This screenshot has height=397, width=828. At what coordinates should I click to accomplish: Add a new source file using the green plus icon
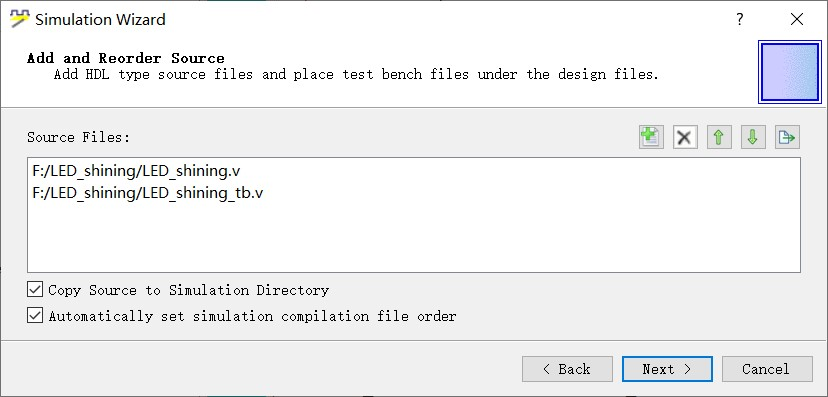[x=651, y=137]
